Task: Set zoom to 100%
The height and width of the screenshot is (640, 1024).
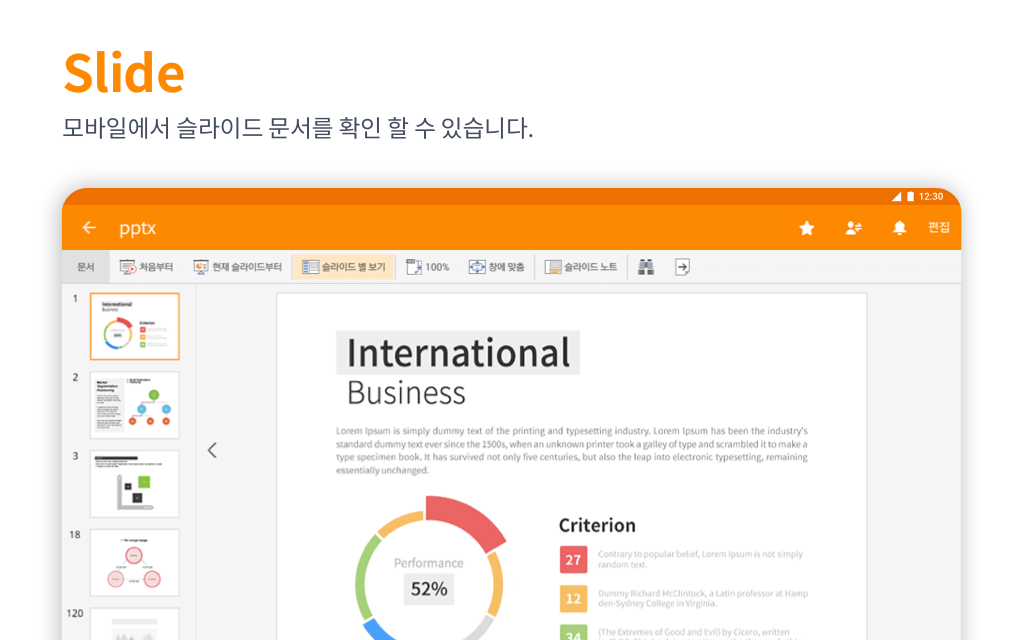Action: pos(428,267)
